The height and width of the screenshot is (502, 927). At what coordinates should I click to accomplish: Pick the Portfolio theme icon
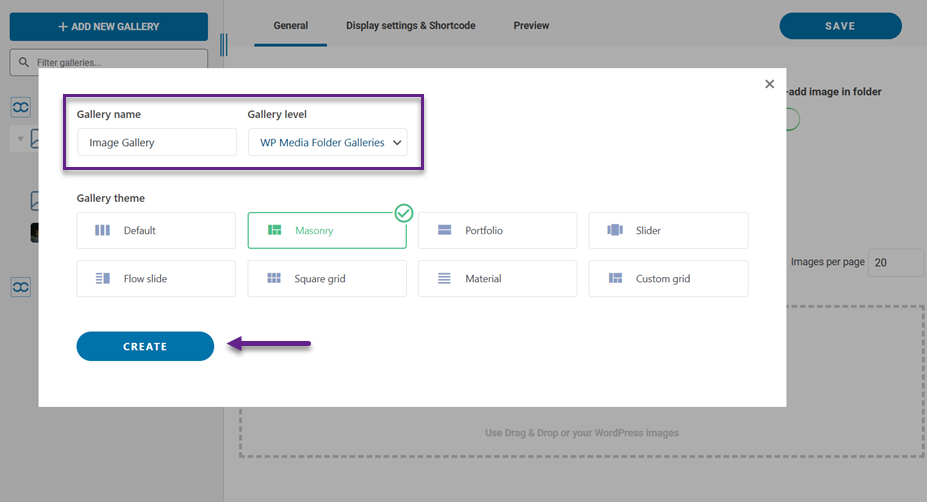click(x=445, y=231)
